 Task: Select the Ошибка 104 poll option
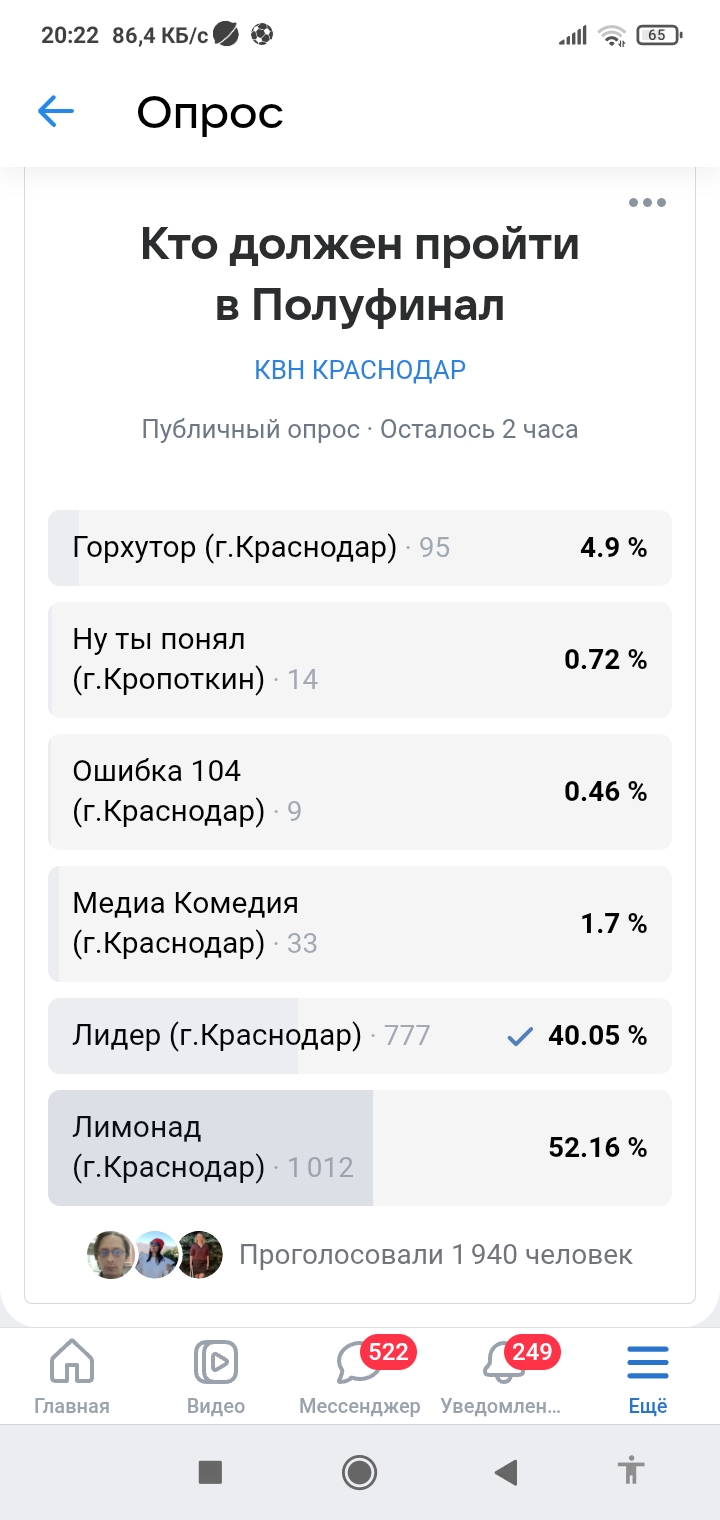click(360, 792)
